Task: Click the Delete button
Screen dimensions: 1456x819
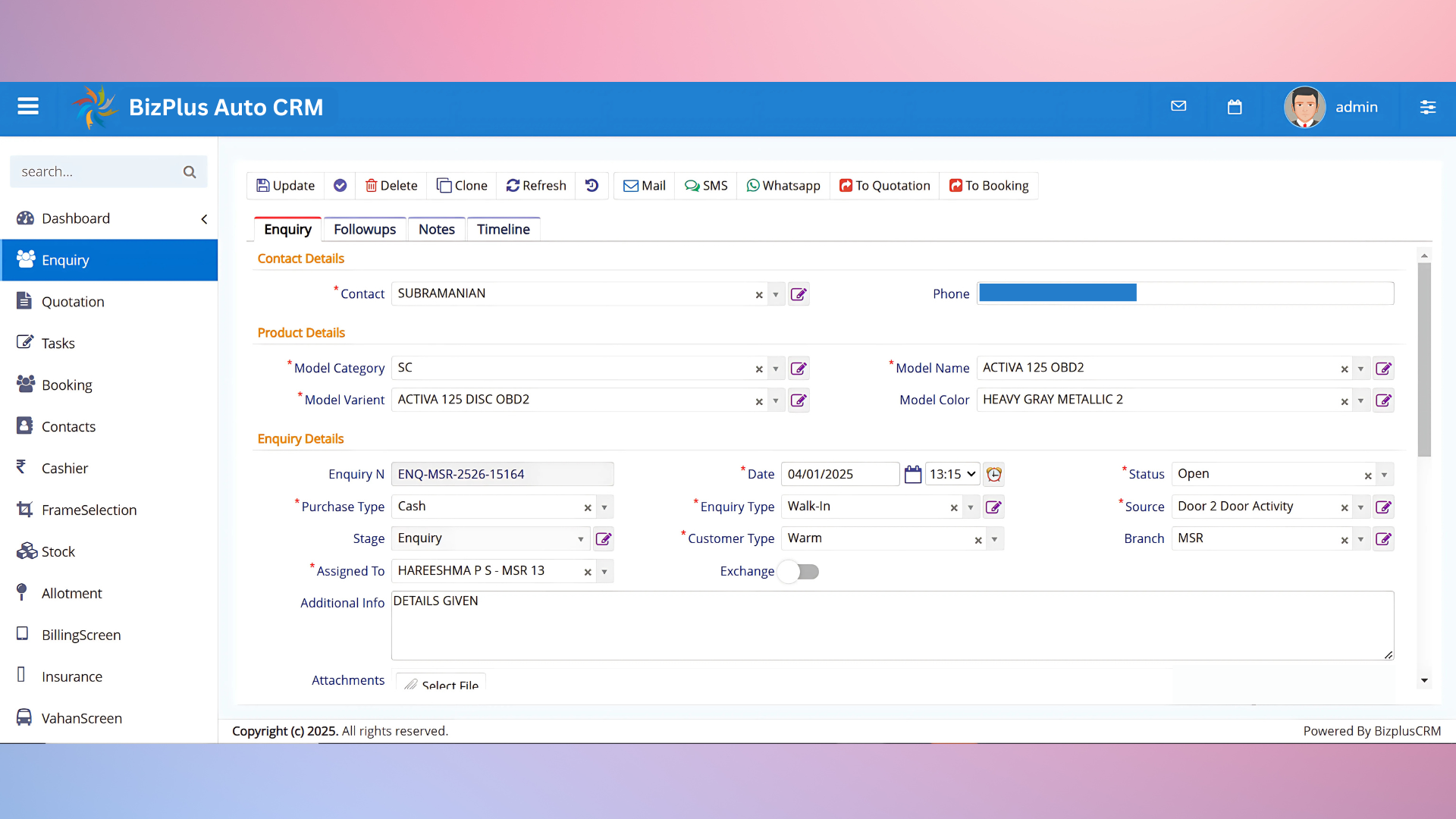Action: (x=391, y=186)
